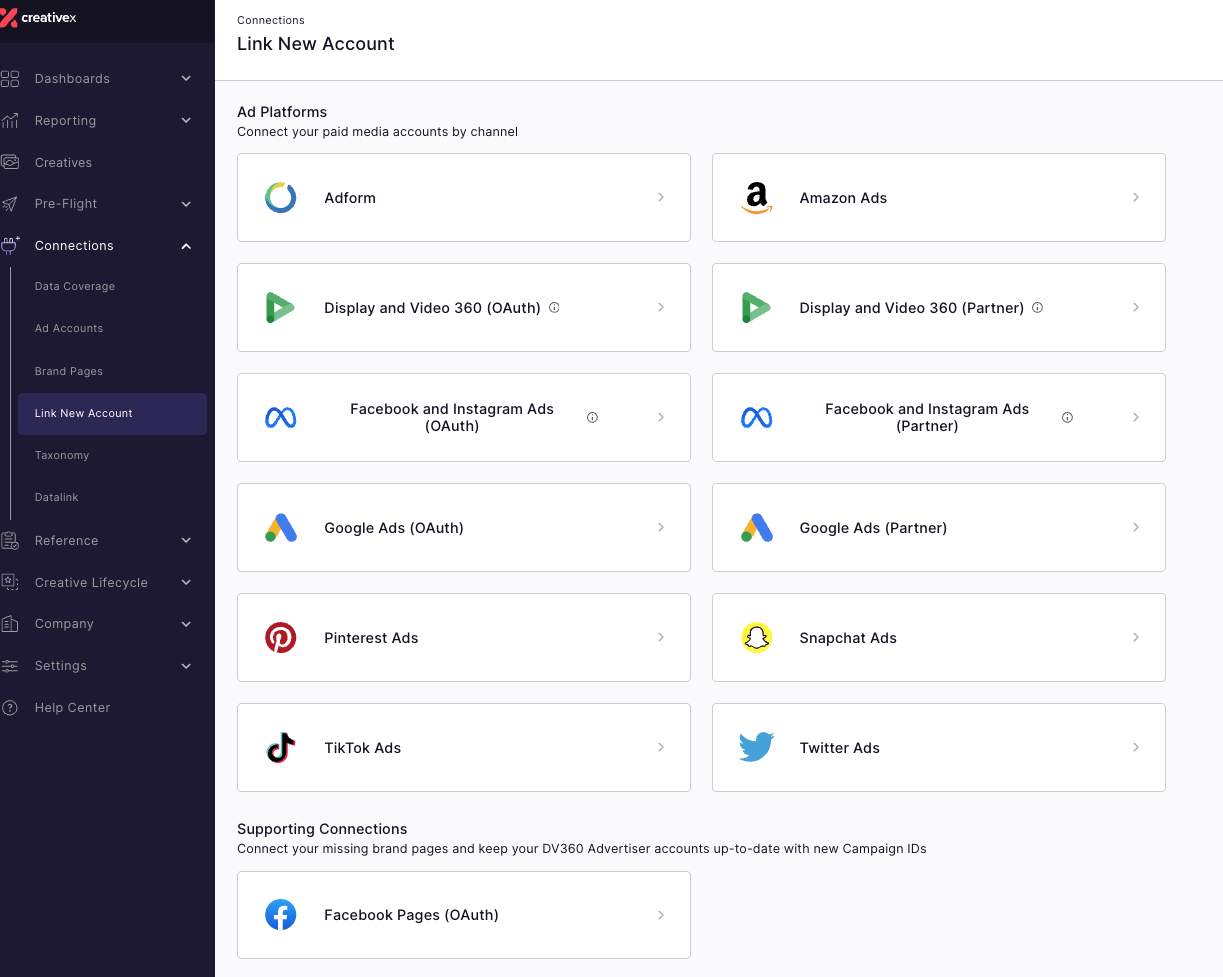Click the Reporting chart icon
Screen dimensions: 1223x977
[x=10, y=121]
